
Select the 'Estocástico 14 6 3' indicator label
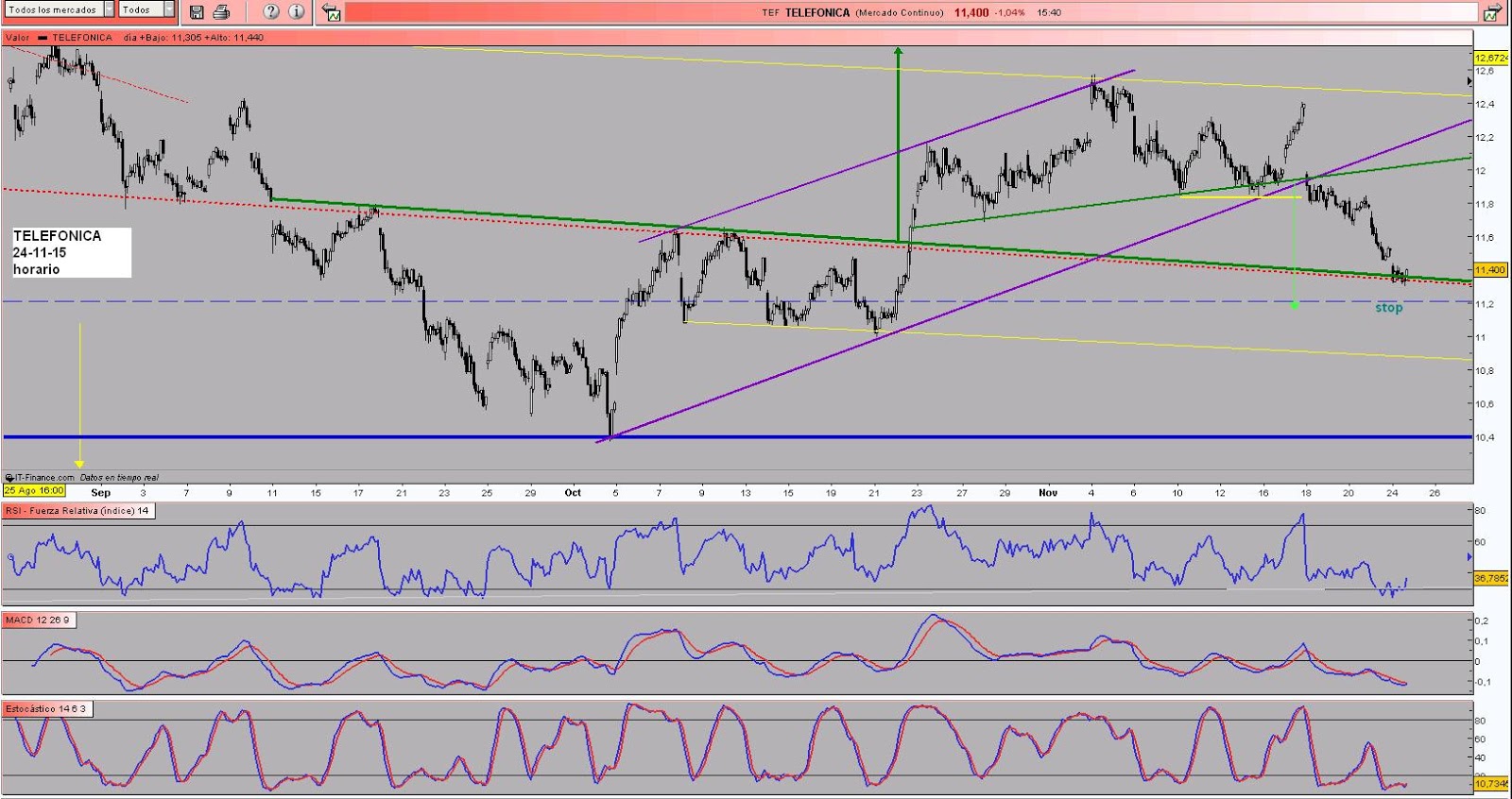coord(45,708)
